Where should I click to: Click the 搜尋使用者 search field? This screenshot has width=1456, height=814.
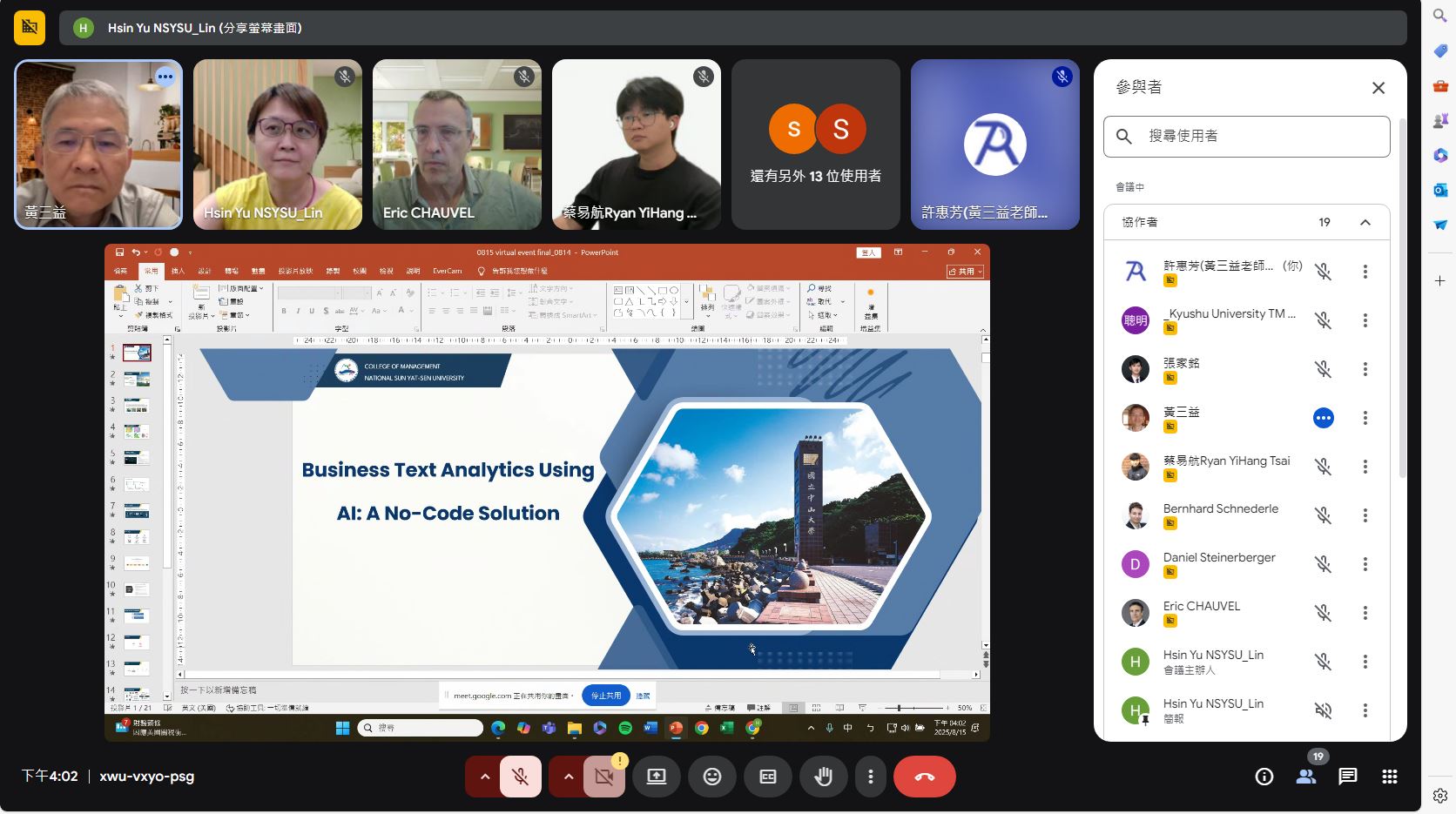point(1246,136)
